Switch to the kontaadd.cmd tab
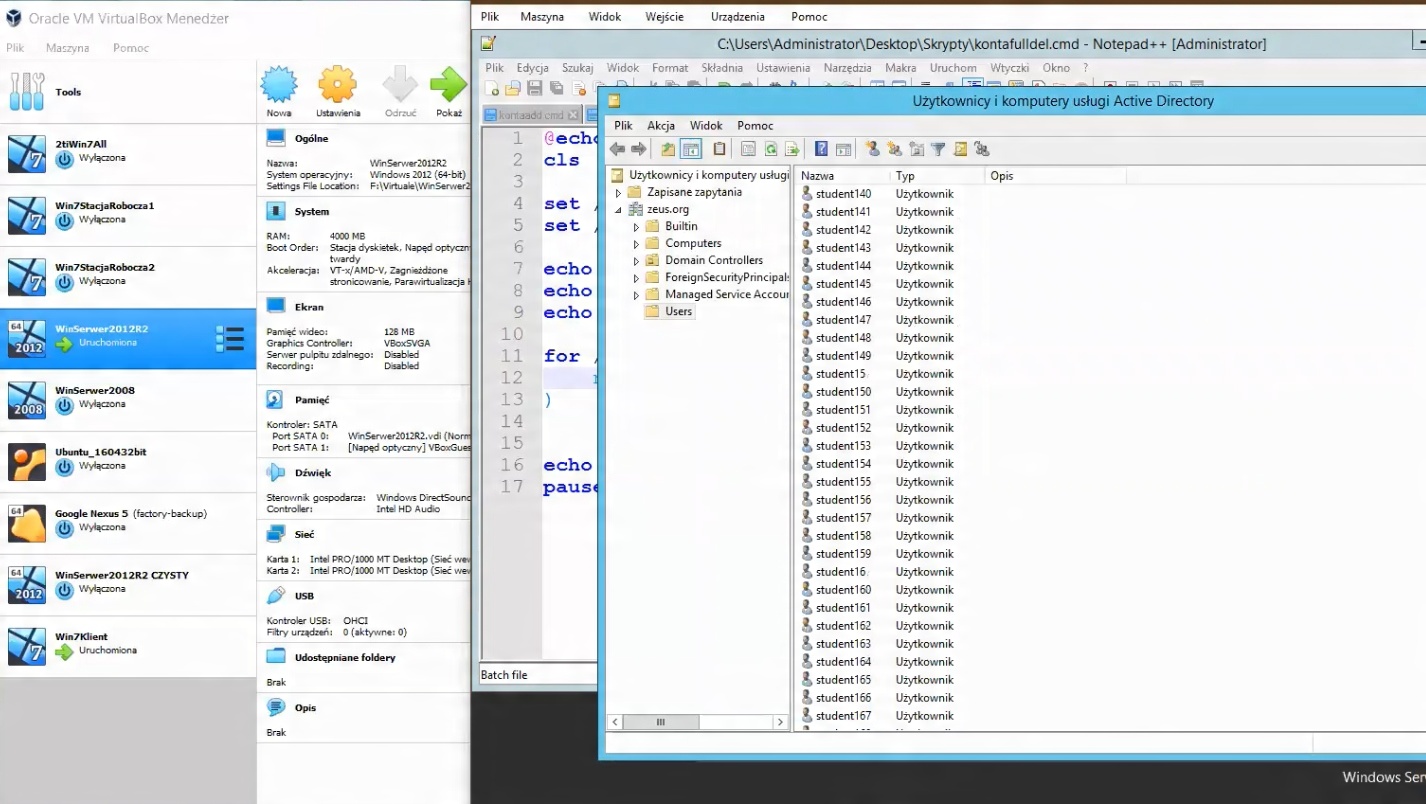Image resolution: width=1426 pixels, height=804 pixels. click(531, 115)
